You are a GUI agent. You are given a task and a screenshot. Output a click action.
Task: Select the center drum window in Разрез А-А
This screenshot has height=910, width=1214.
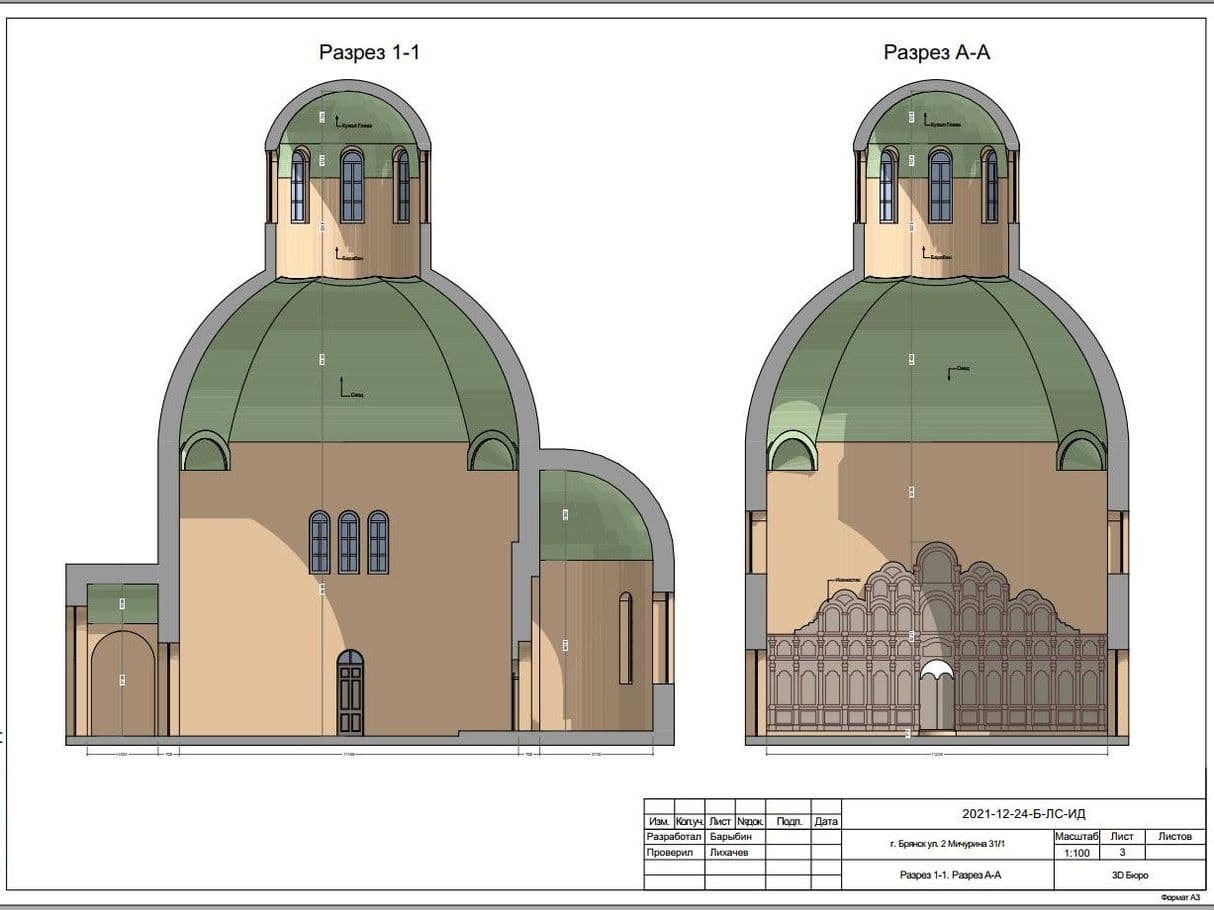pyautogui.click(x=940, y=186)
